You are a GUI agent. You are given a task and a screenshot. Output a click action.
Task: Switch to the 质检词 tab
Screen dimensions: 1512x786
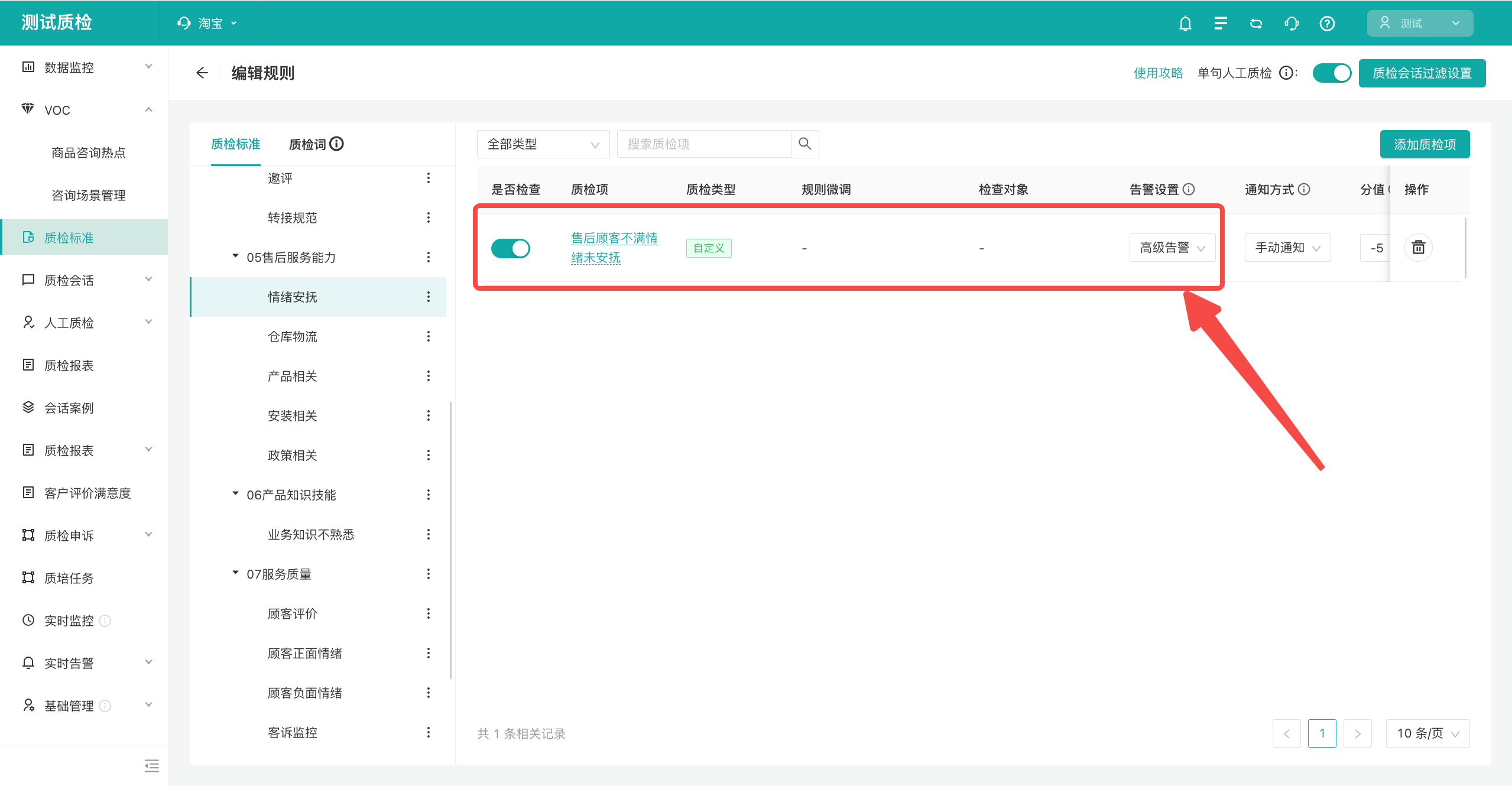tap(307, 144)
